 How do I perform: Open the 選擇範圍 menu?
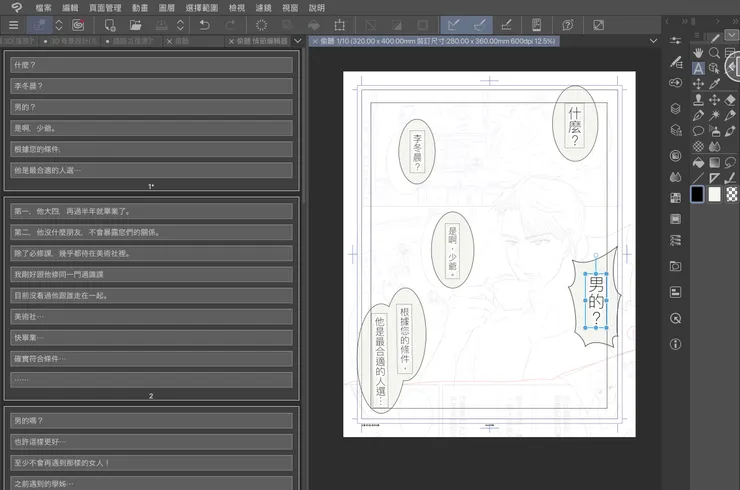(x=202, y=7)
